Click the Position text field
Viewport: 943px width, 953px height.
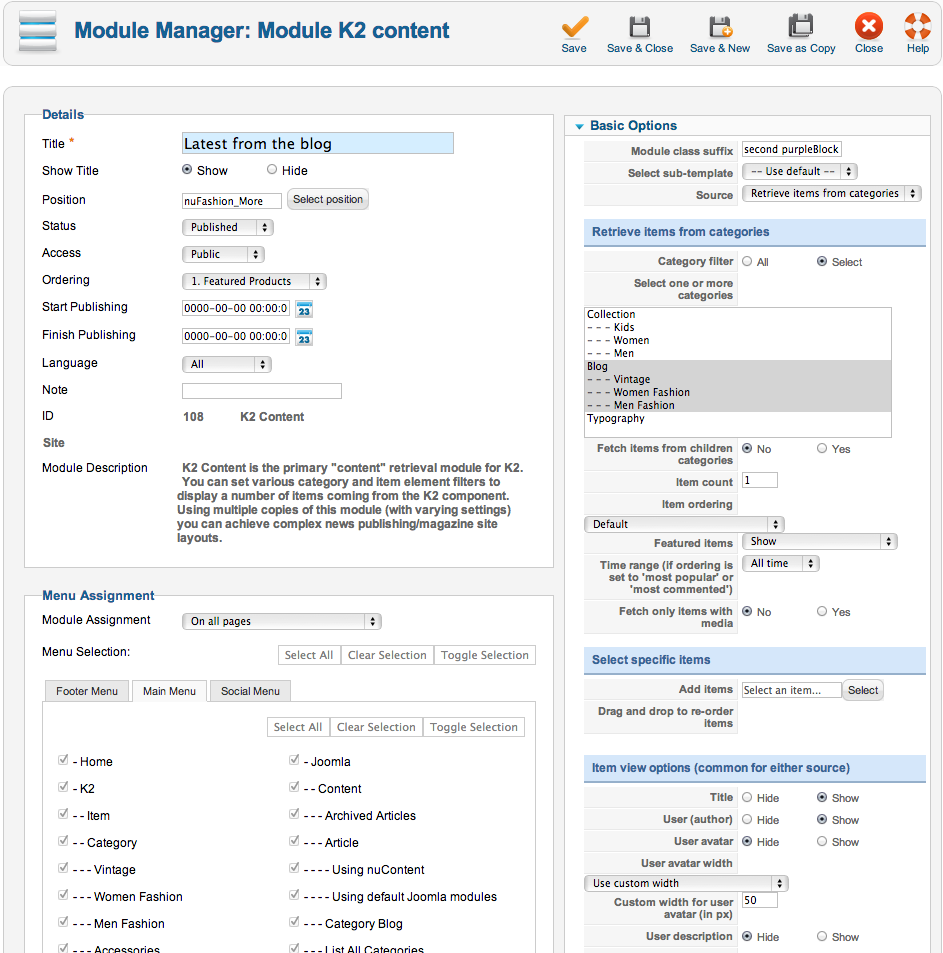click(232, 201)
